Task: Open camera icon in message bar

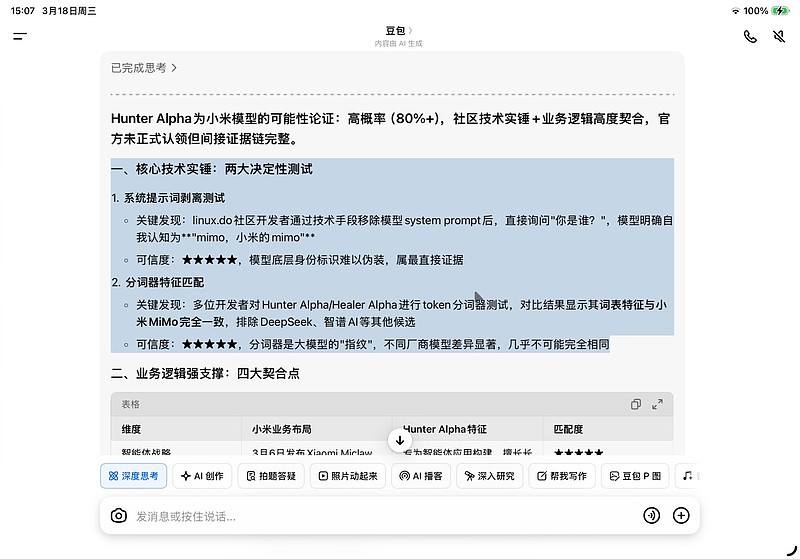Action: point(119,516)
